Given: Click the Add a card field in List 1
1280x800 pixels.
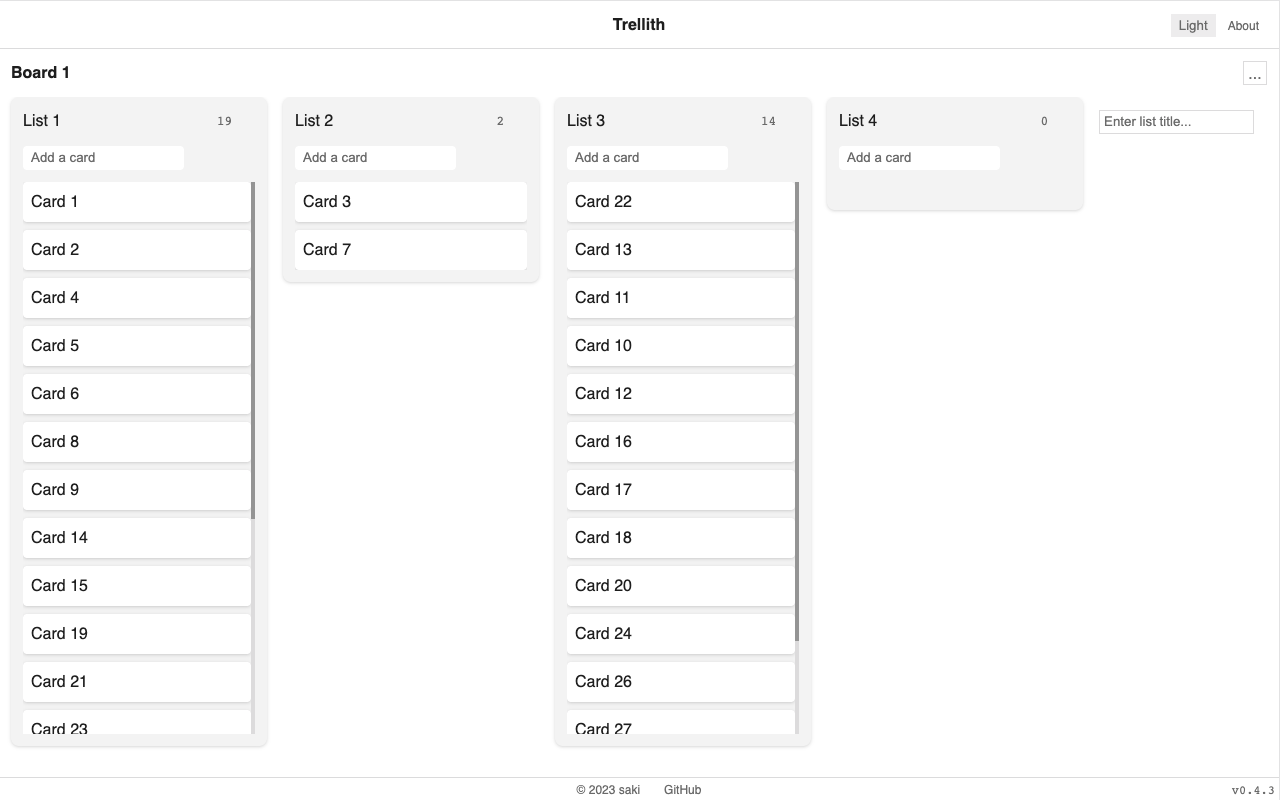Looking at the screenshot, I should [103, 158].
